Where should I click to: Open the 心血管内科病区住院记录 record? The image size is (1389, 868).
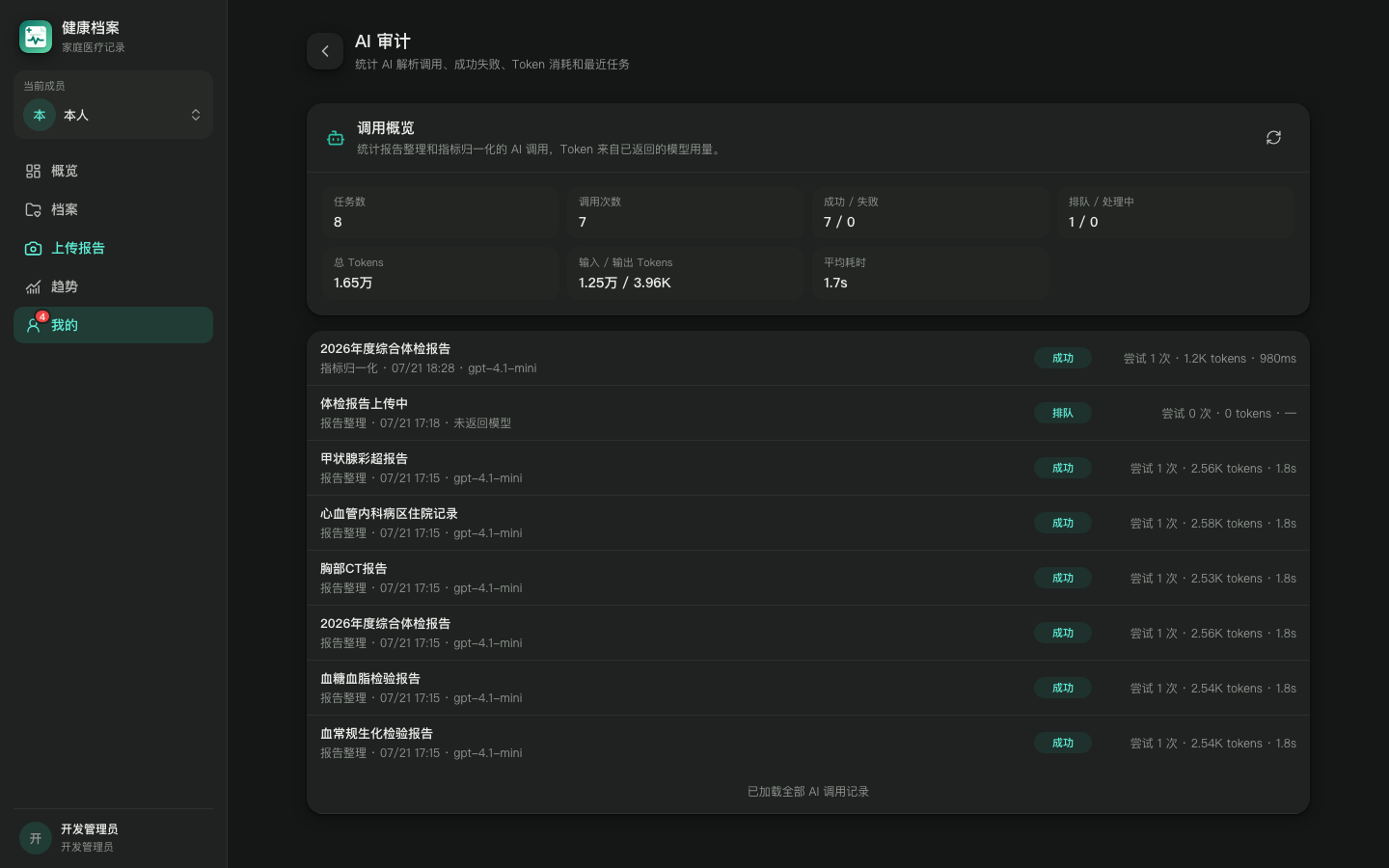[x=808, y=523]
